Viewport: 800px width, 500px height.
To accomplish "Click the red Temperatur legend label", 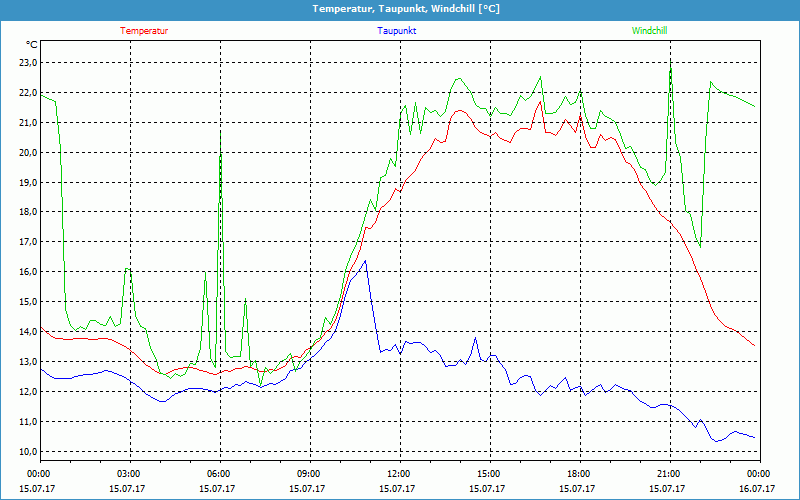I will pos(144,31).
